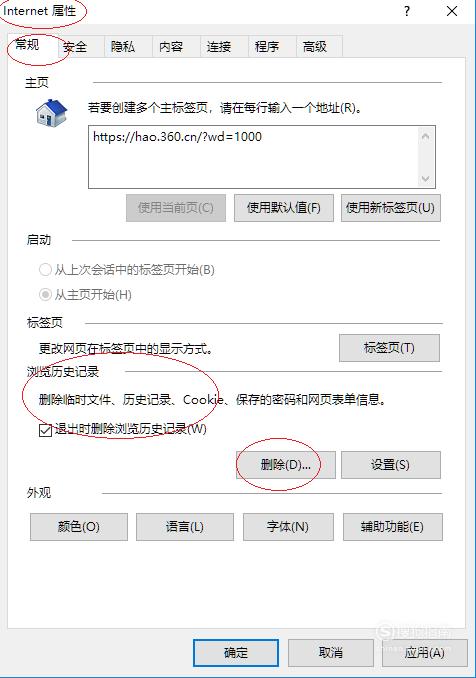
Task: Switch to the 安全 tab
Action: 75,46
